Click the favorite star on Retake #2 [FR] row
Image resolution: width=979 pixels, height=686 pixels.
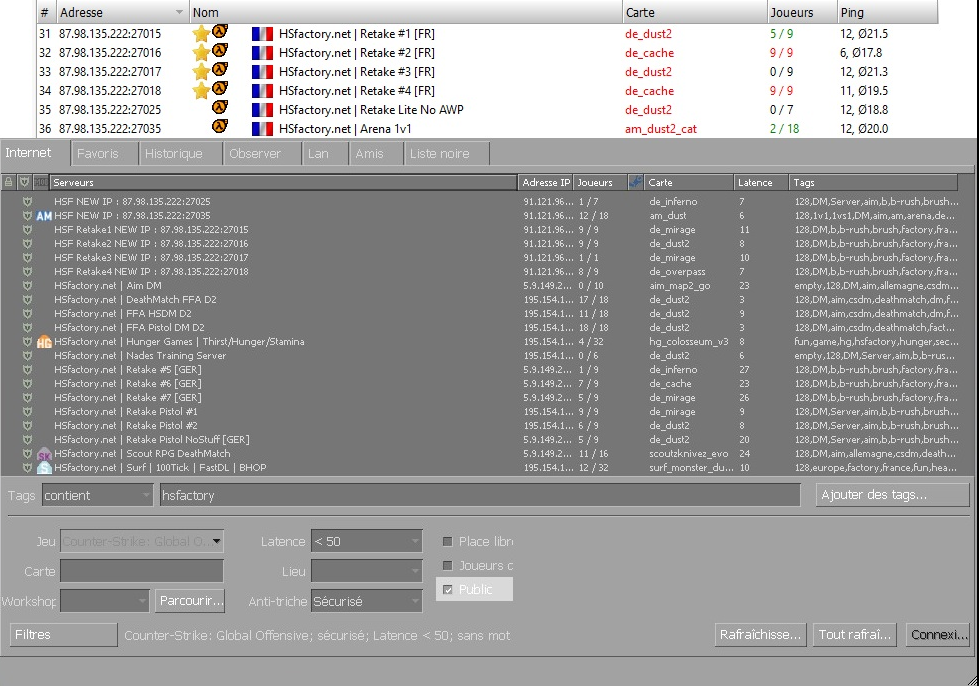tap(200, 53)
